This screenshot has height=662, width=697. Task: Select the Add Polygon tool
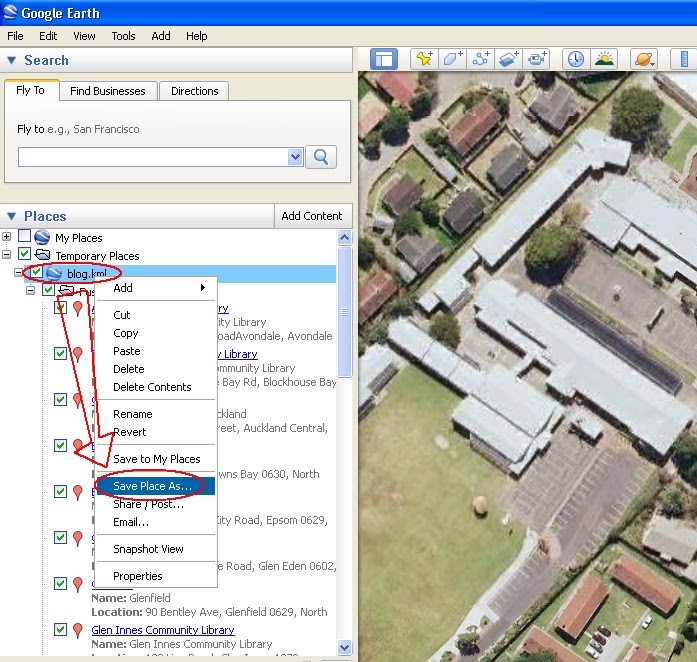(x=453, y=59)
